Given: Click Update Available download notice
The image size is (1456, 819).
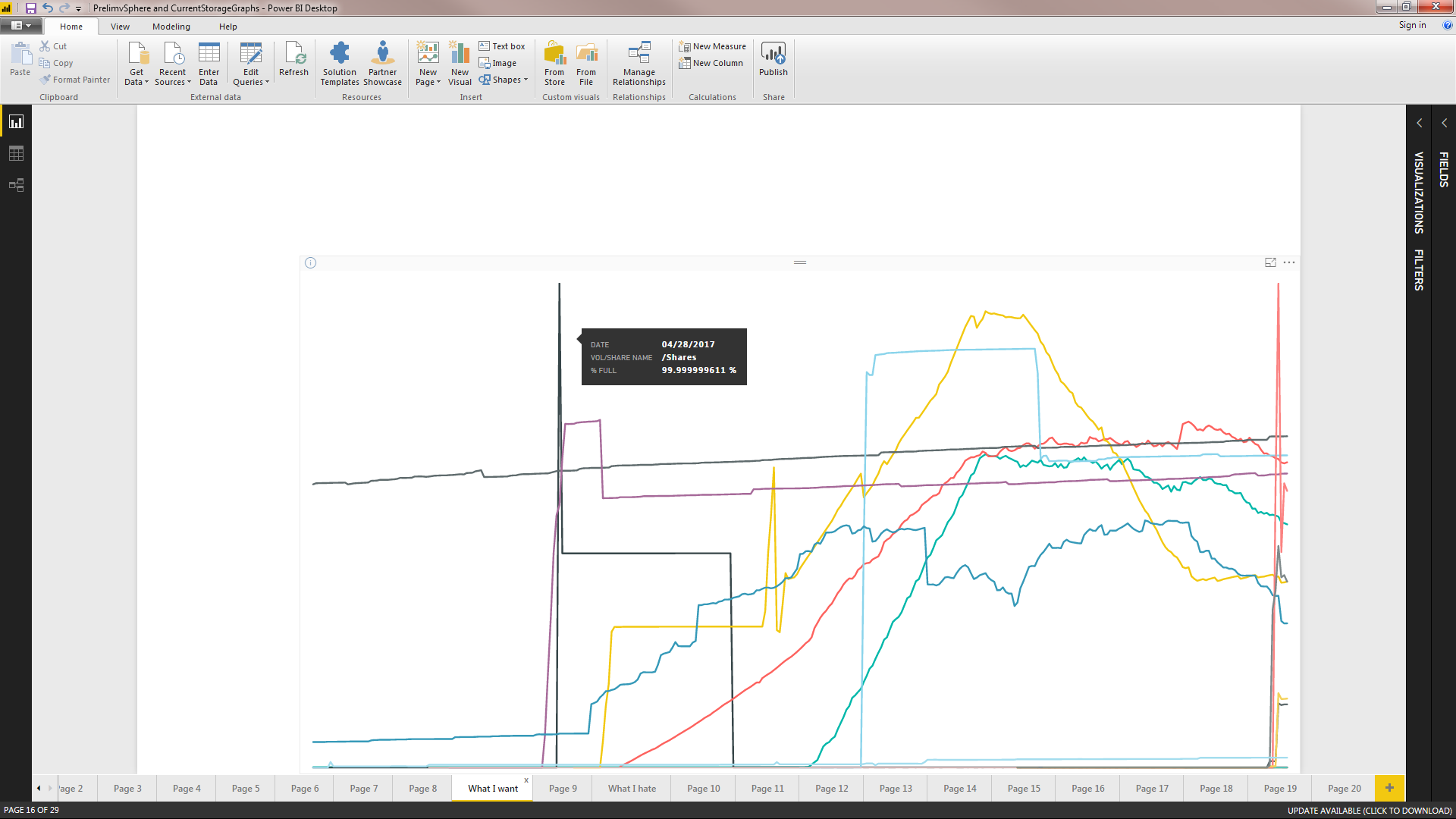Looking at the screenshot, I should point(1370,811).
